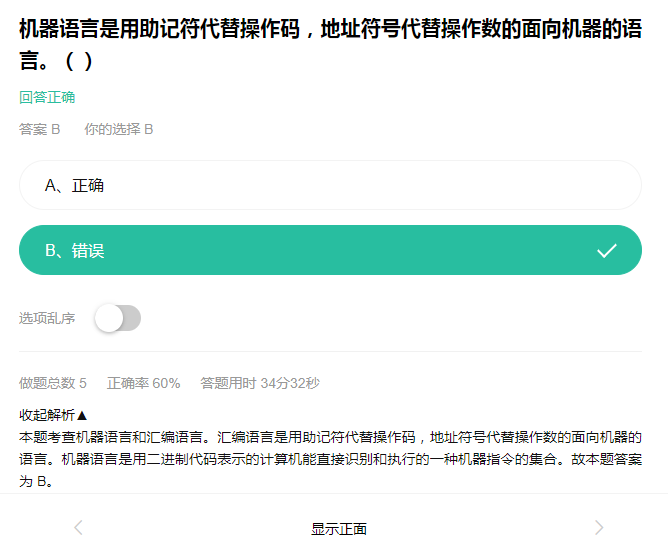The height and width of the screenshot is (551, 668).
Task: Collapse the analysis with 收起解析▲
Action: point(53,415)
